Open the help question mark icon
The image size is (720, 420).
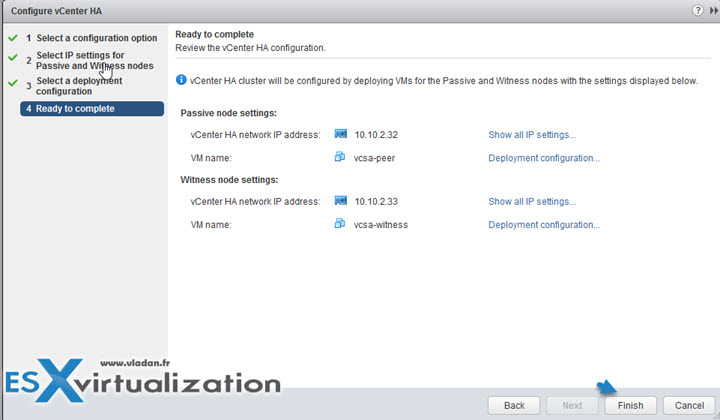[698, 10]
